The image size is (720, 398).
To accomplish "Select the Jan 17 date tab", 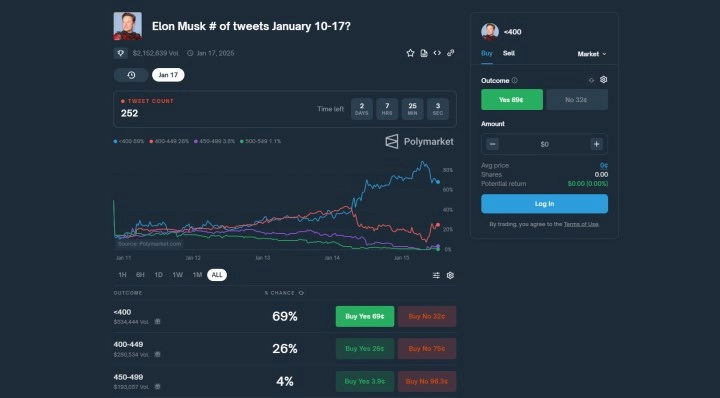I will [168, 75].
